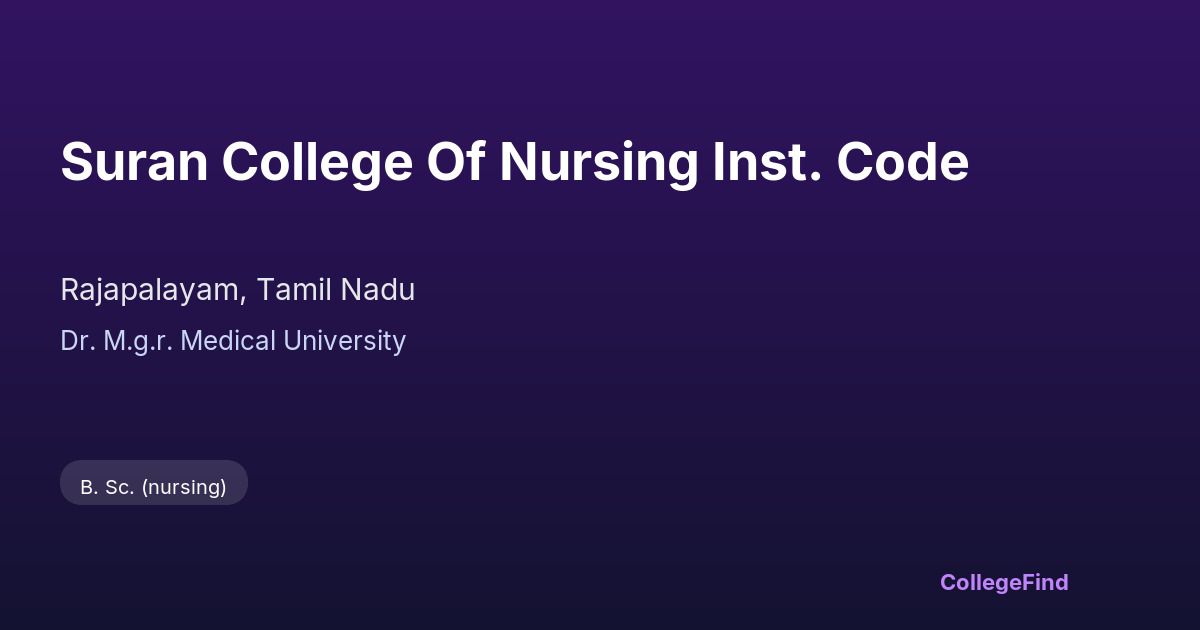
Task: Click the word University in affiliation line
Action: (x=345, y=341)
